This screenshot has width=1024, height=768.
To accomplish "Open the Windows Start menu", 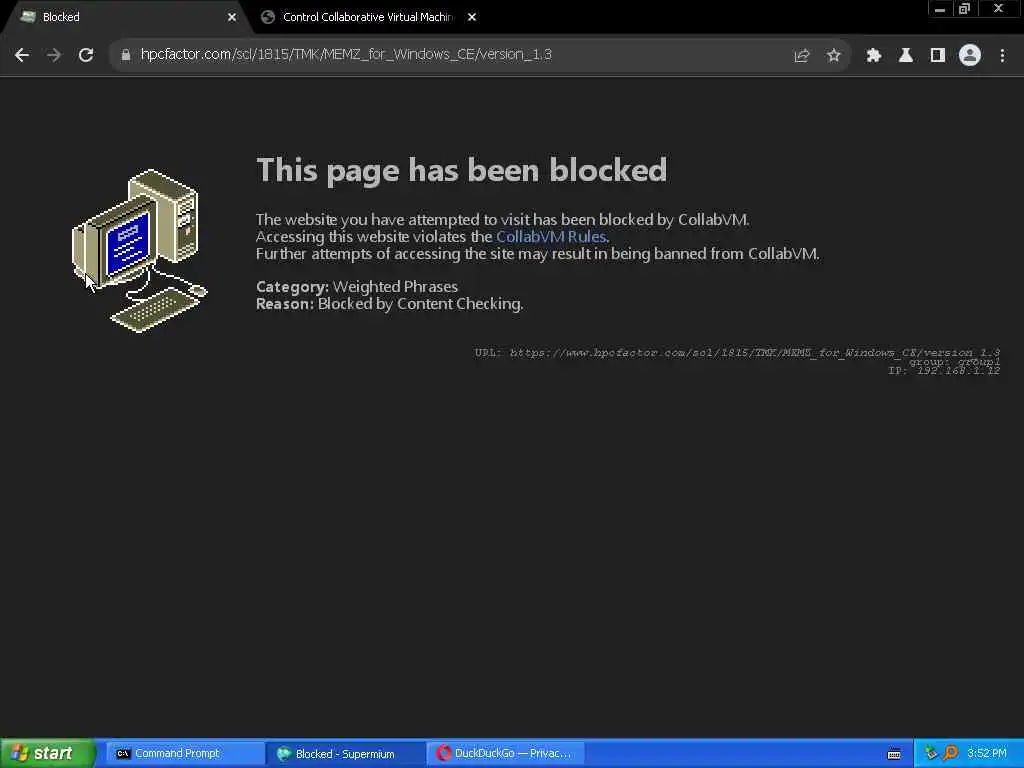I will tap(48, 753).
